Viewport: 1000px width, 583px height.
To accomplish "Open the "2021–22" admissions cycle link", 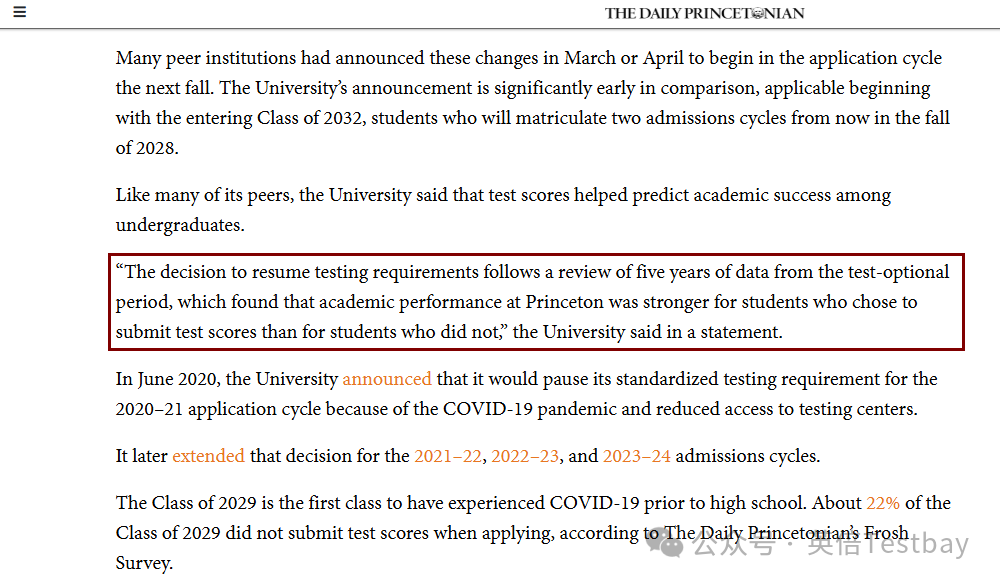I will [x=447, y=456].
